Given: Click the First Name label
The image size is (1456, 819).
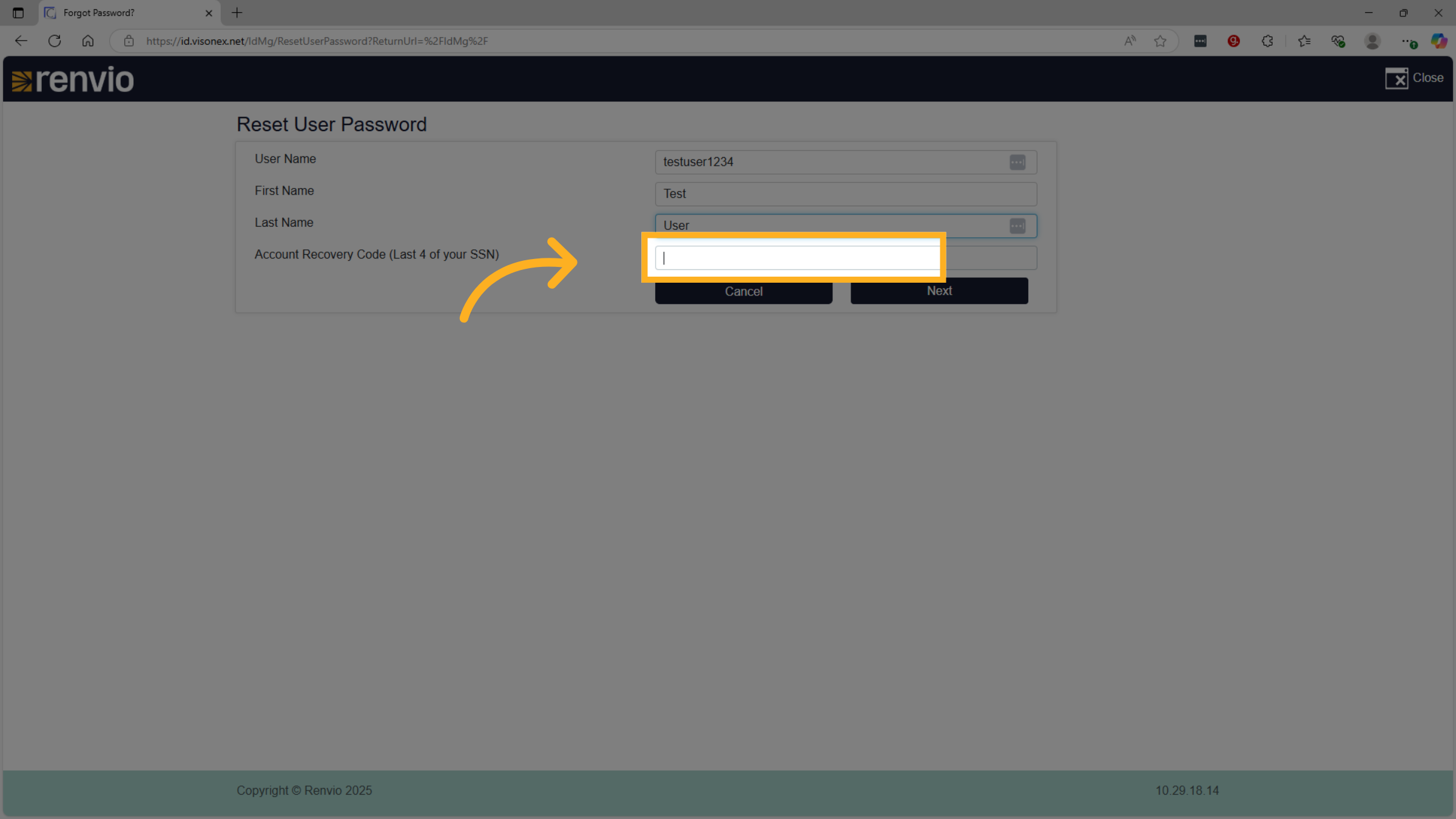Looking at the screenshot, I should coord(285,190).
